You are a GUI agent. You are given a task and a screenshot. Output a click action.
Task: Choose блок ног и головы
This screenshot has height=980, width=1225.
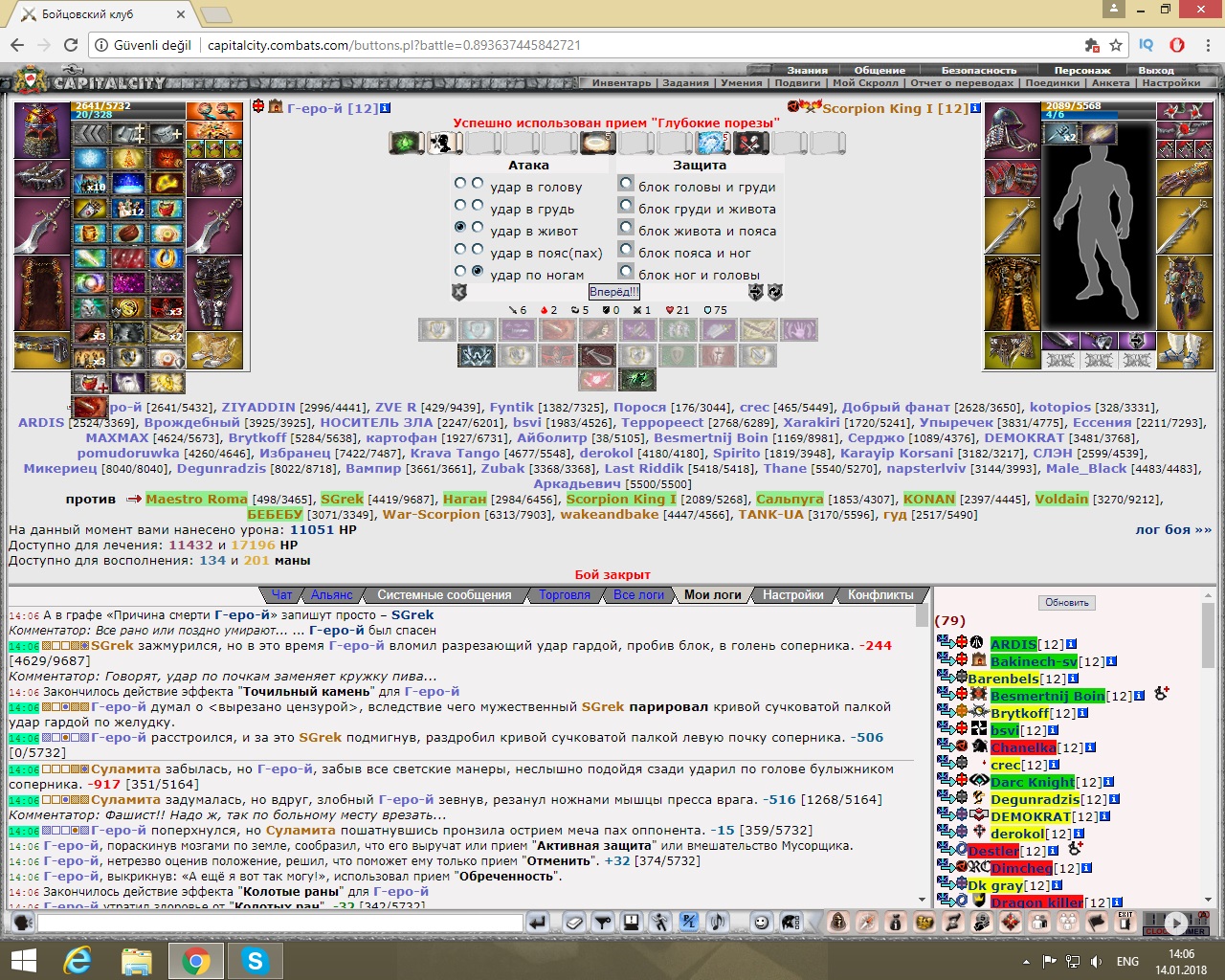[626, 271]
